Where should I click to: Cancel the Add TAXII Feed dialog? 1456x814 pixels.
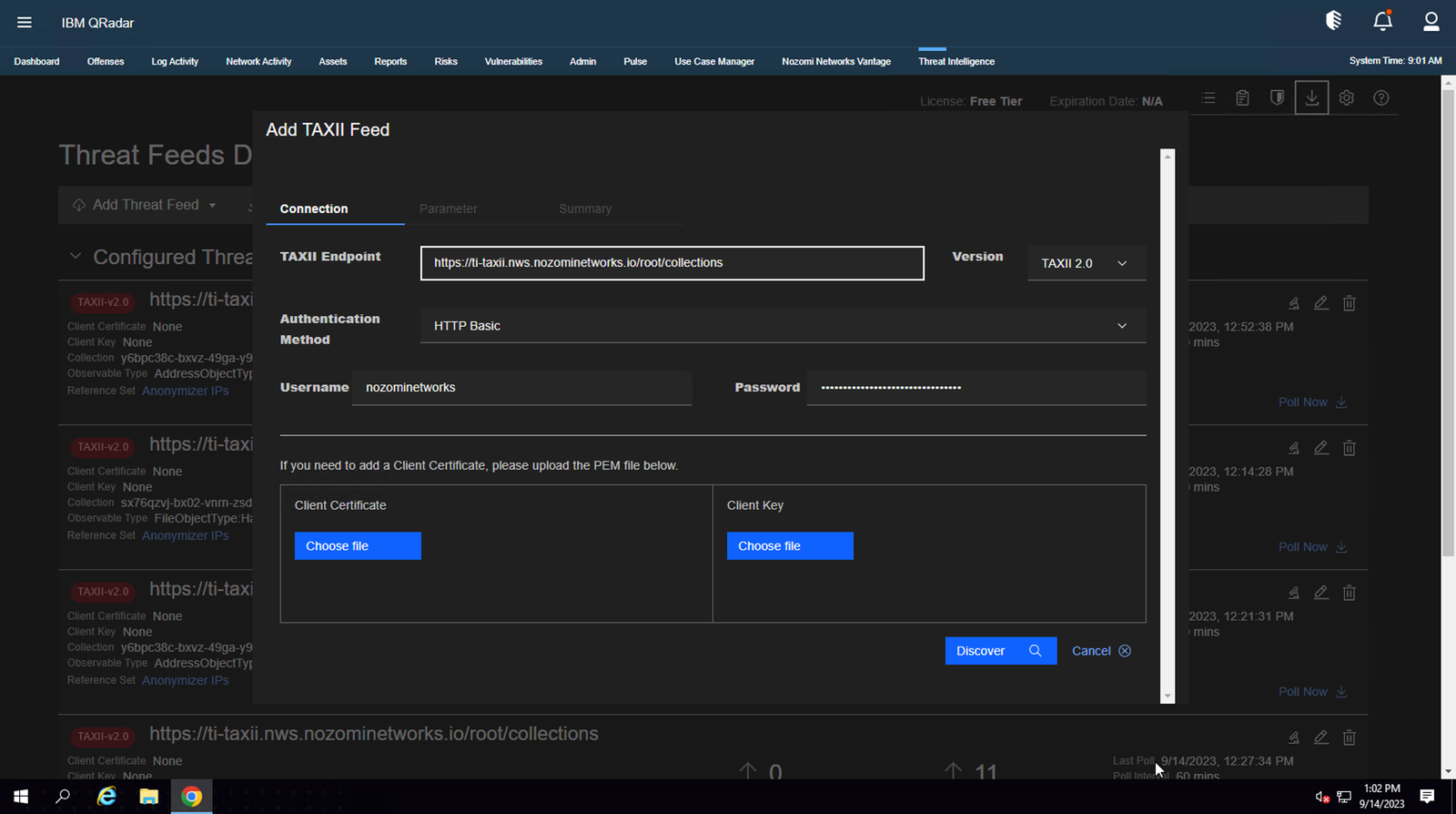pos(1101,651)
